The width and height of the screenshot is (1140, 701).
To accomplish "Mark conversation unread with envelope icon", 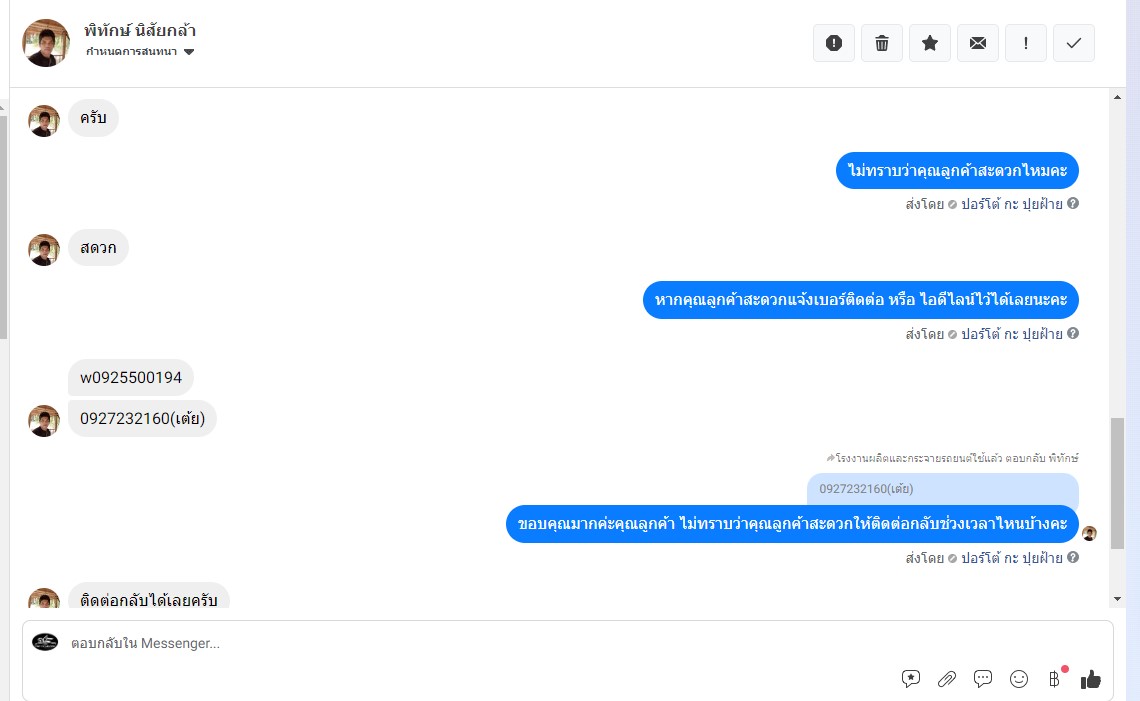I will click(x=977, y=43).
